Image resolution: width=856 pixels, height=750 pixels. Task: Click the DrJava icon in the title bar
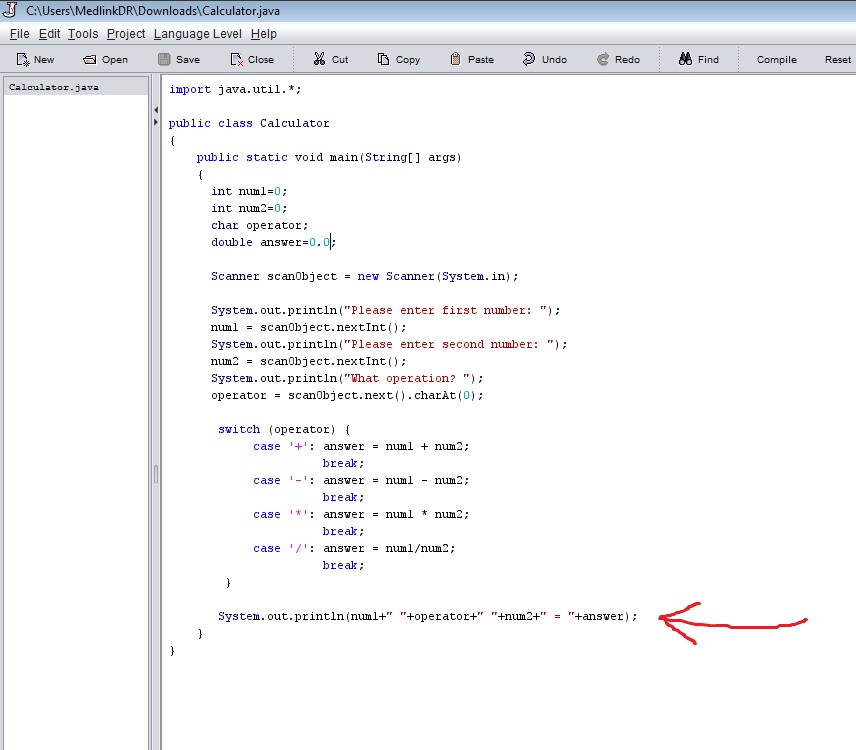(11, 9)
